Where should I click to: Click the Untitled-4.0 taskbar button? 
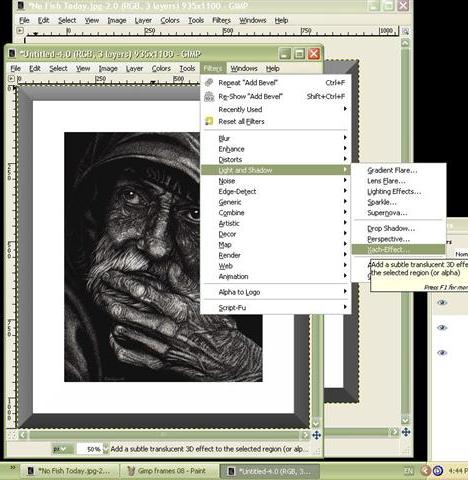point(269,471)
